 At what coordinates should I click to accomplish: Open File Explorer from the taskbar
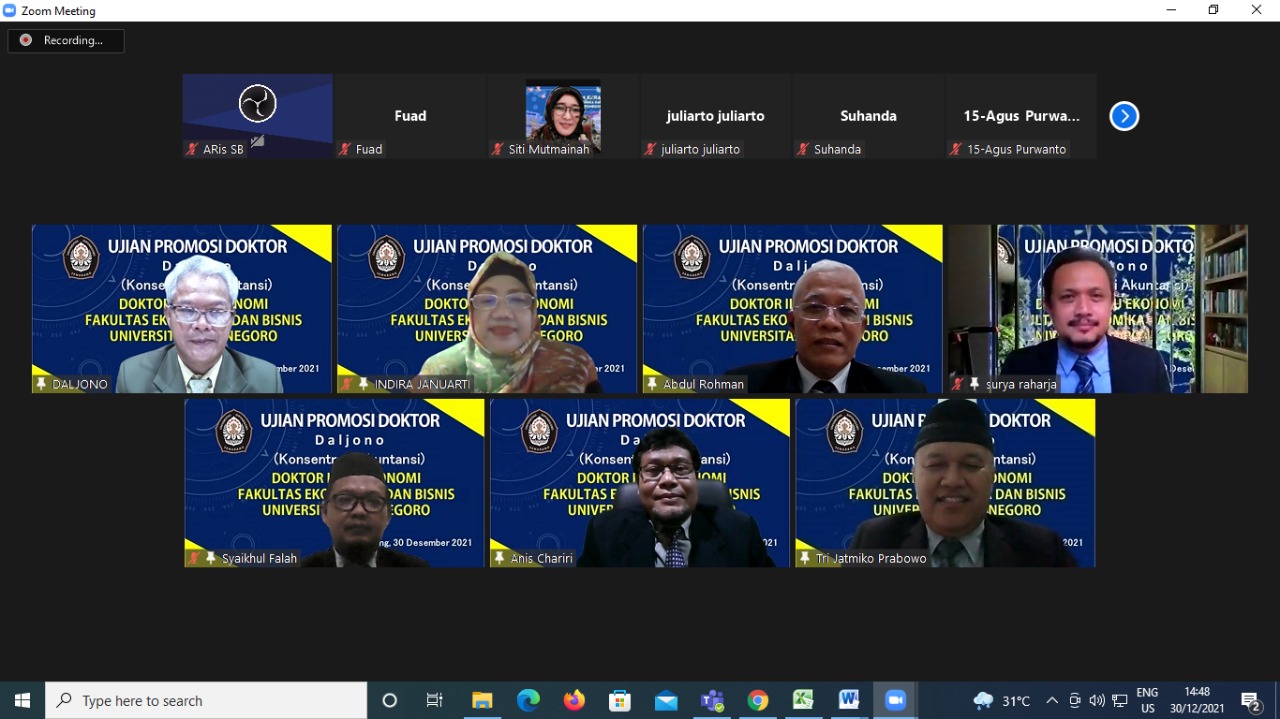[482, 700]
